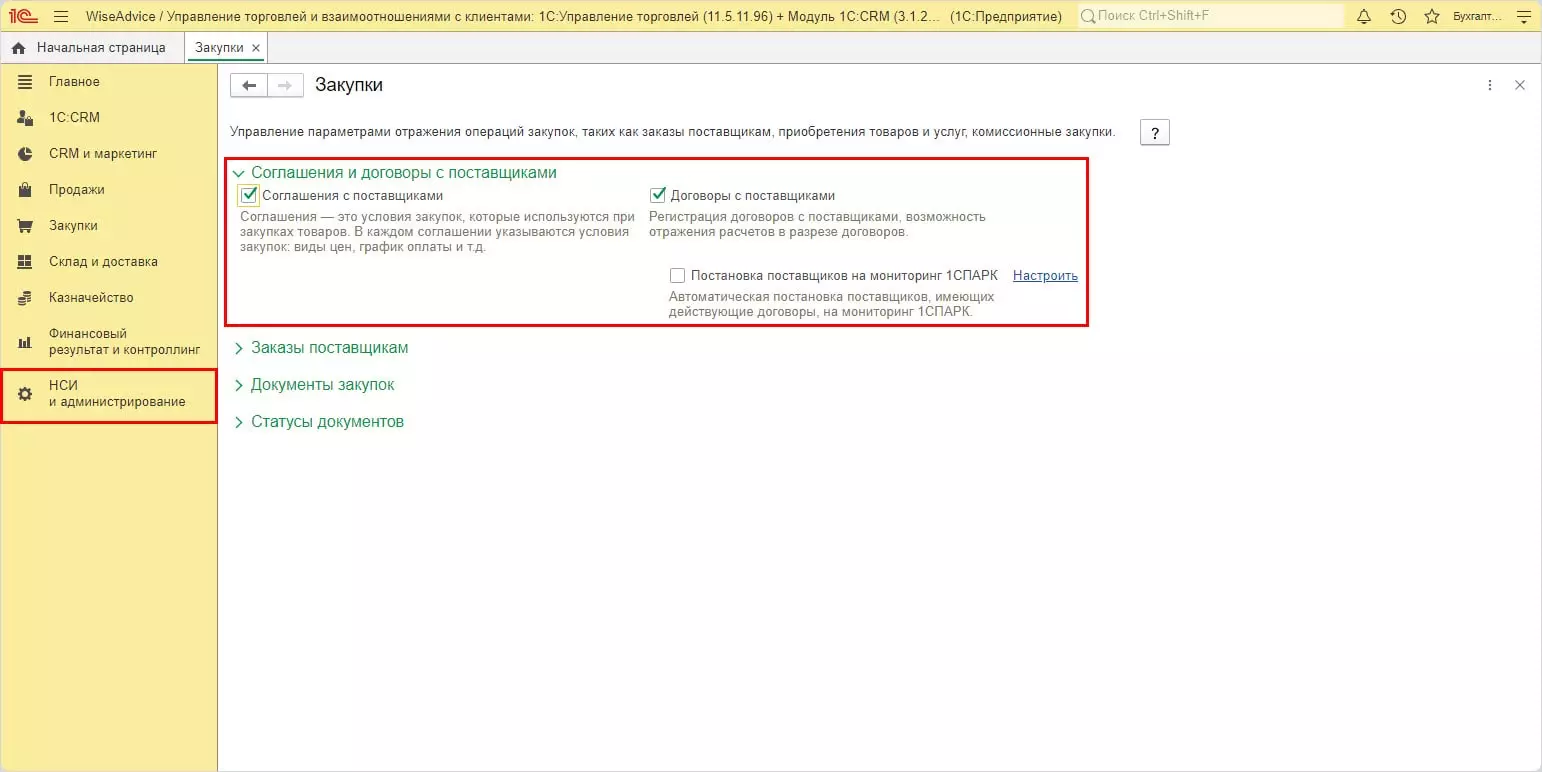Expand the Заказы поставщикам group
This screenshot has width=1542, height=772.
pyautogui.click(x=321, y=348)
